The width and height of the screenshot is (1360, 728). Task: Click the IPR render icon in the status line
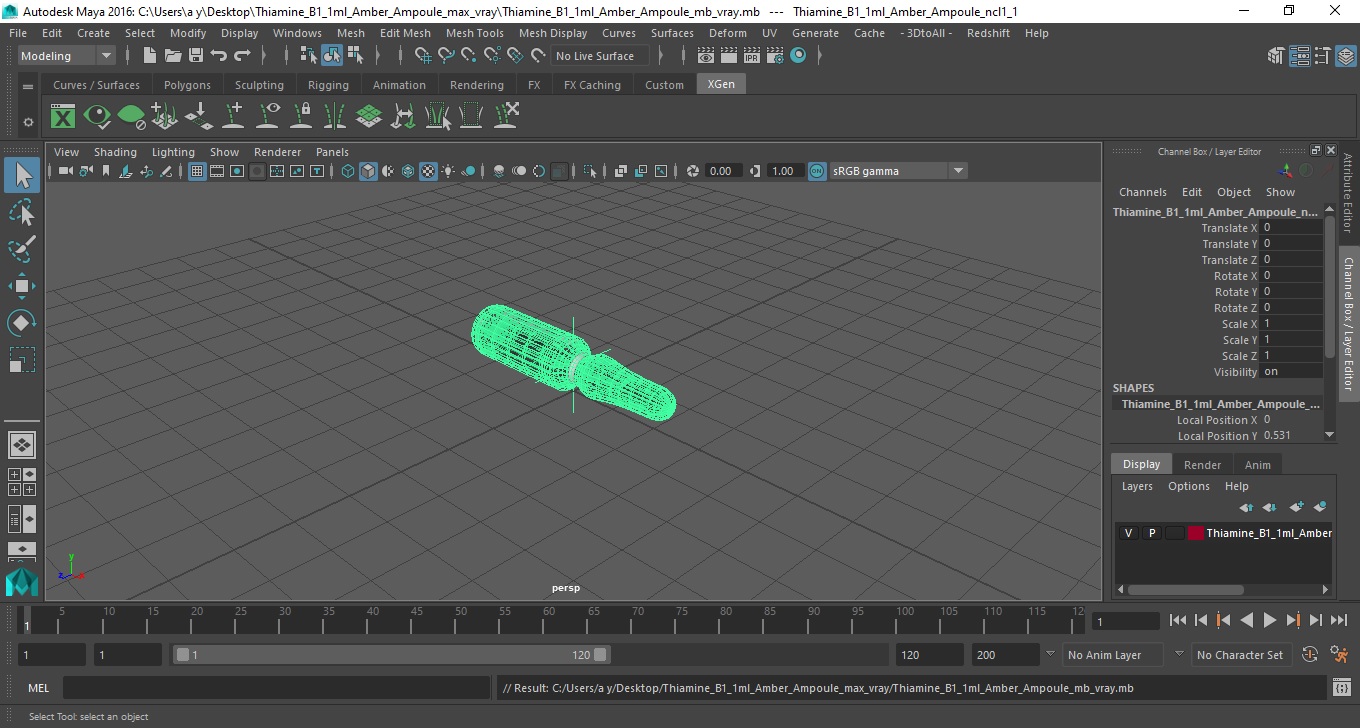point(751,56)
